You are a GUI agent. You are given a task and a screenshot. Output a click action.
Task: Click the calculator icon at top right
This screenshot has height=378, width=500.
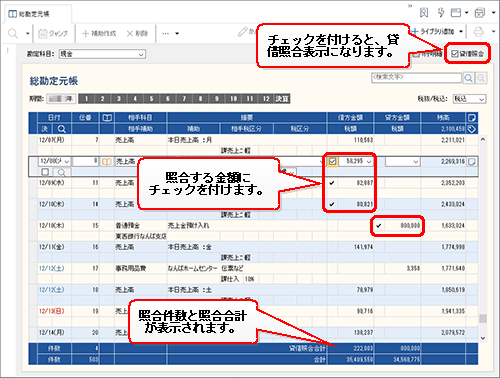tap(479, 13)
